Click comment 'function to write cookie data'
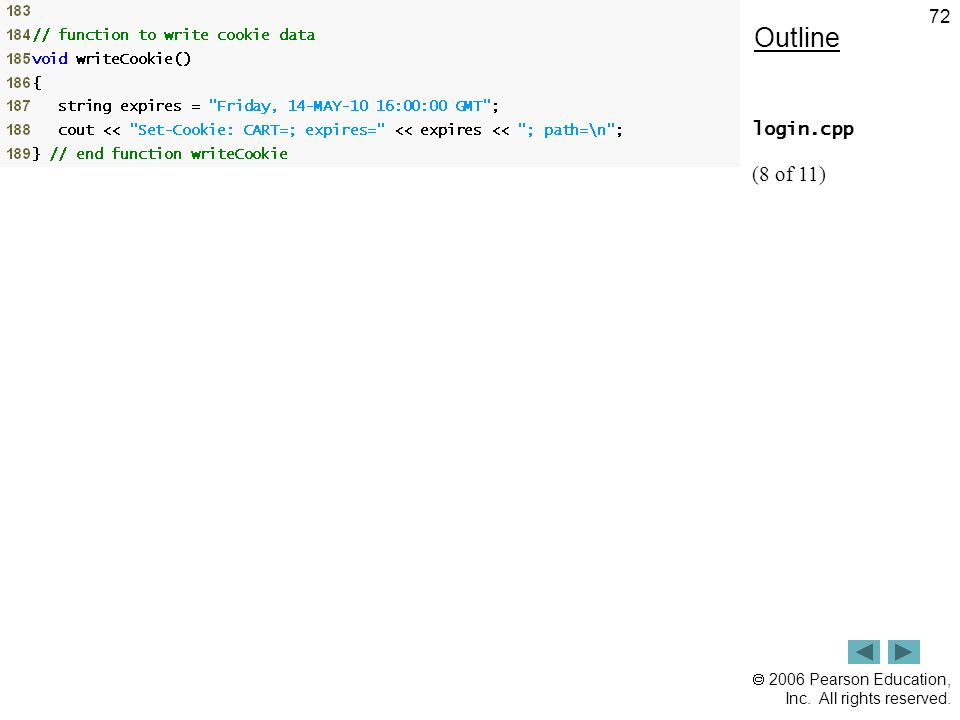 174,35
